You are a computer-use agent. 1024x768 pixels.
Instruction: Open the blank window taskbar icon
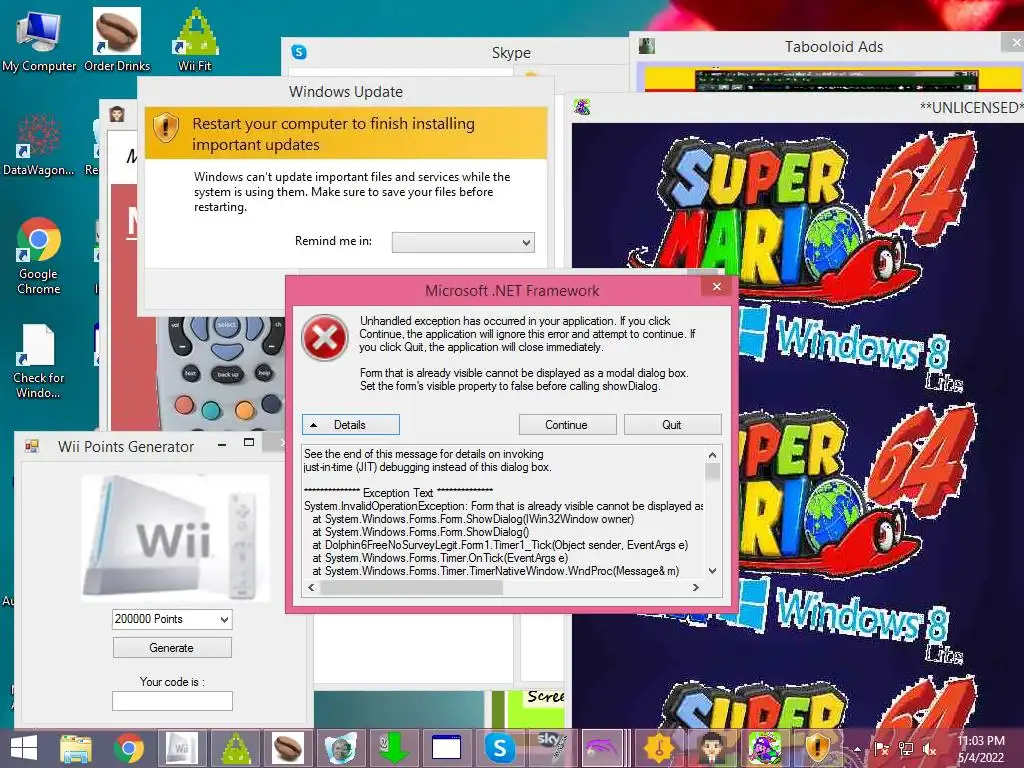[447, 748]
